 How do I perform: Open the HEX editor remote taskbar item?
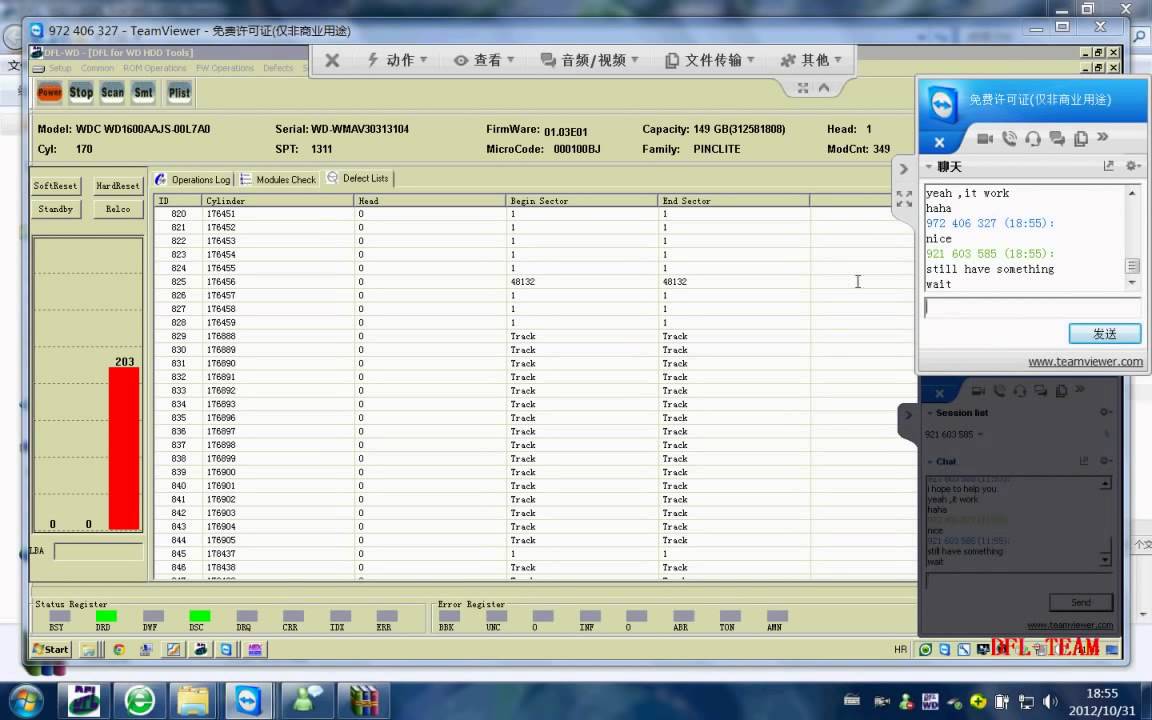(x=254, y=649)
